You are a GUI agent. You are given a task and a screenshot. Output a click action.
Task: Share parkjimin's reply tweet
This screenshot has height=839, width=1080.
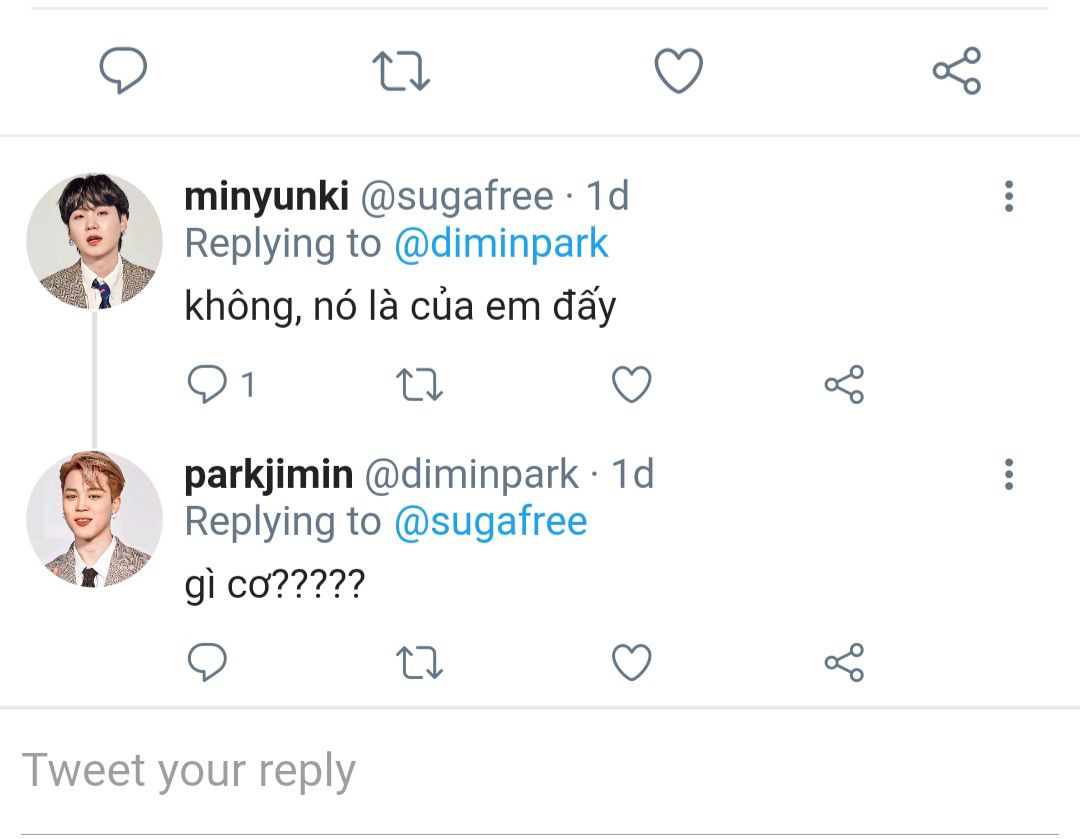[844, 662]
